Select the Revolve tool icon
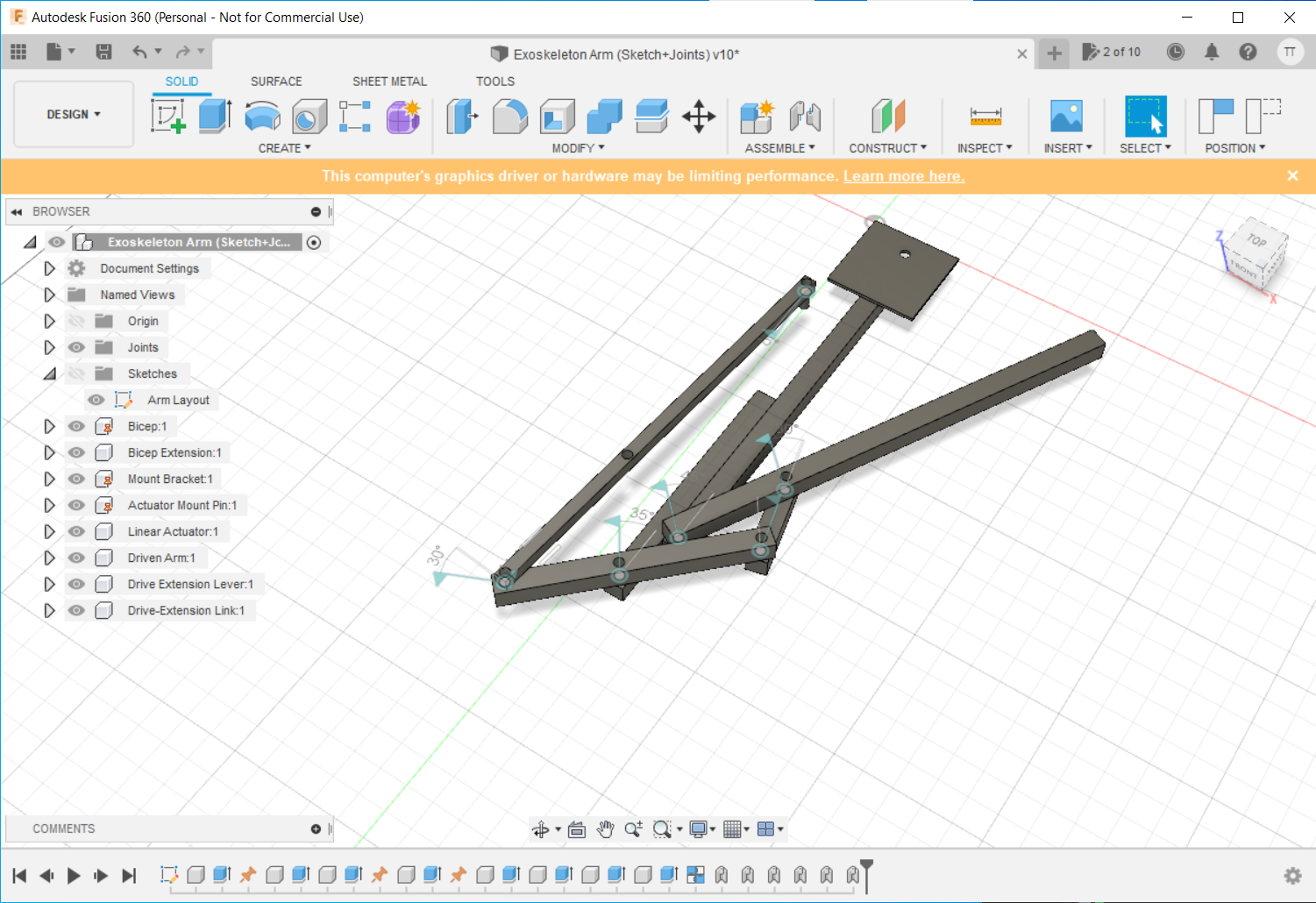Screen dimensions: 1316x903 tap(262, 116)
